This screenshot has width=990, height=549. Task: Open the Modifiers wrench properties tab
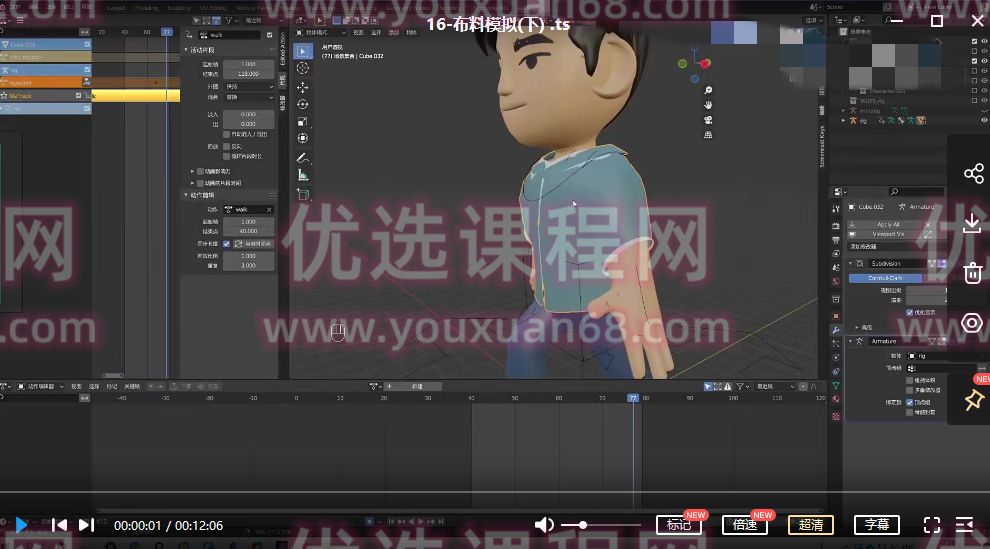pyautogui.click(x=836, y=330)
